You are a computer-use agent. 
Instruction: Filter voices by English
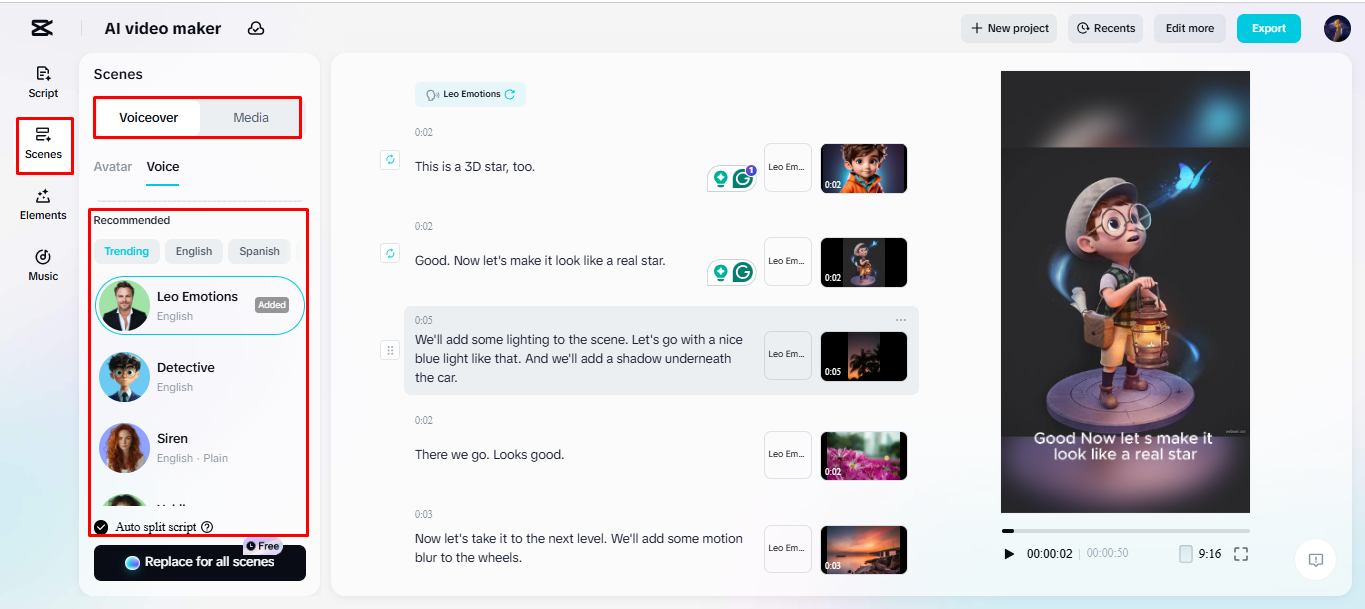click(194, 251)
